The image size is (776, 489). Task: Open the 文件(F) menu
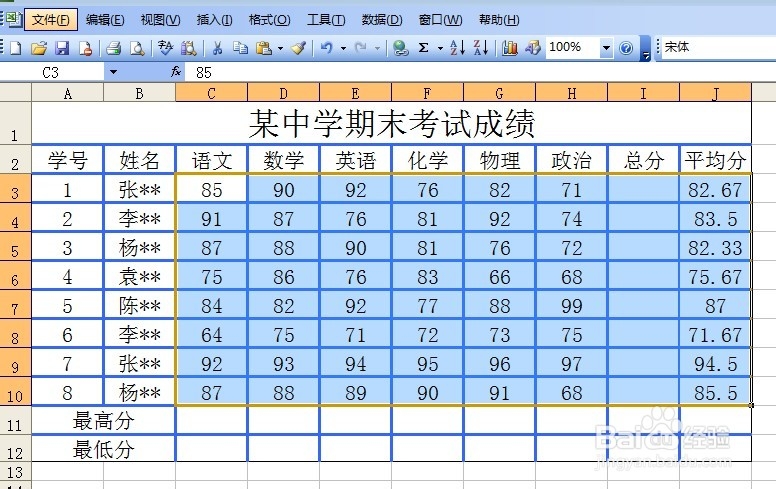point(51,20)
